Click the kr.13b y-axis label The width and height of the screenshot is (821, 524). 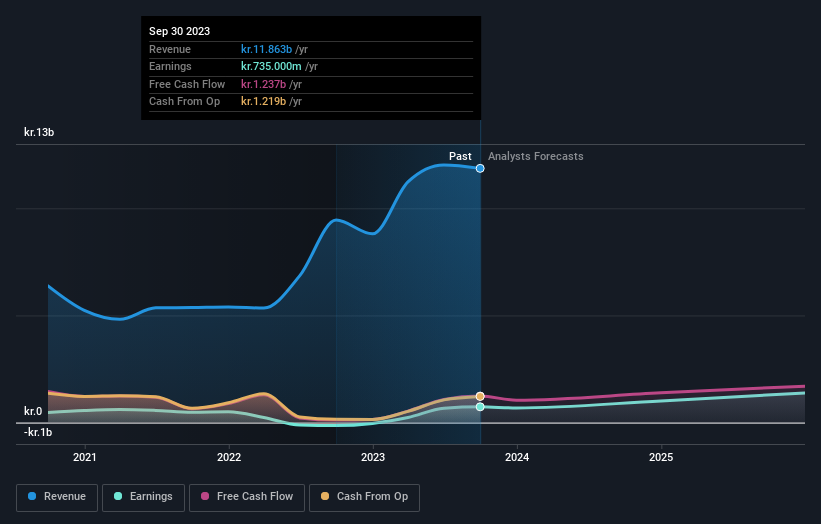pos(39,132)
